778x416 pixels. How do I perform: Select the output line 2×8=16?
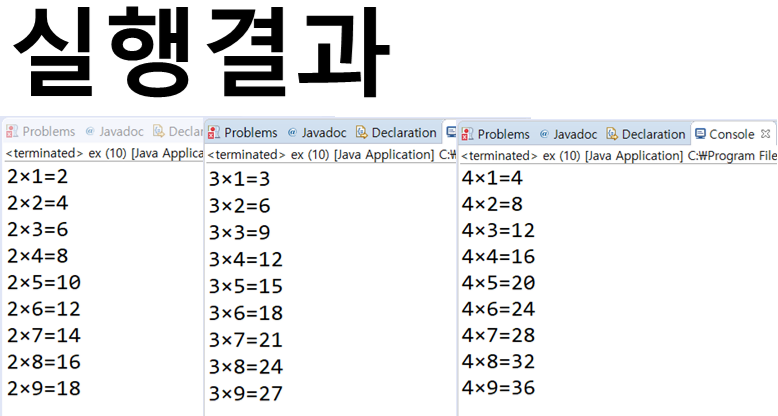[44, 362]
